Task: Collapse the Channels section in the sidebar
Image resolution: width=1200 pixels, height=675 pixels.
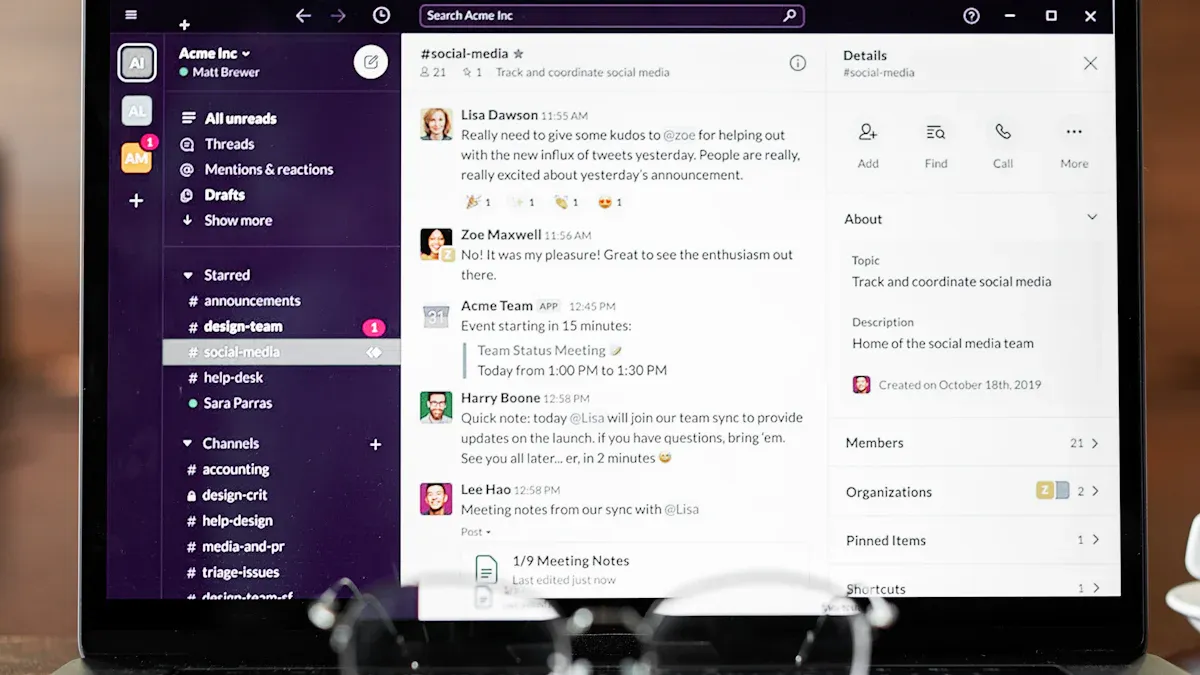Action: tap(190, 443)
